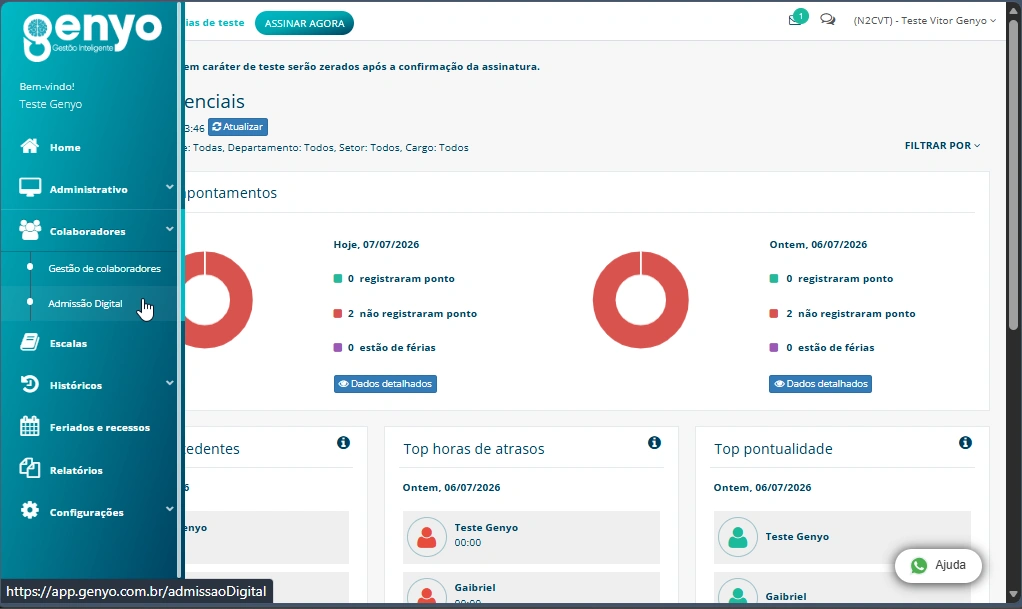The height and width of the screenshot is (609, 1022).
Task: View today's Dados detalhados eye button
Action: pyautogui.click(x=385, y=383)
